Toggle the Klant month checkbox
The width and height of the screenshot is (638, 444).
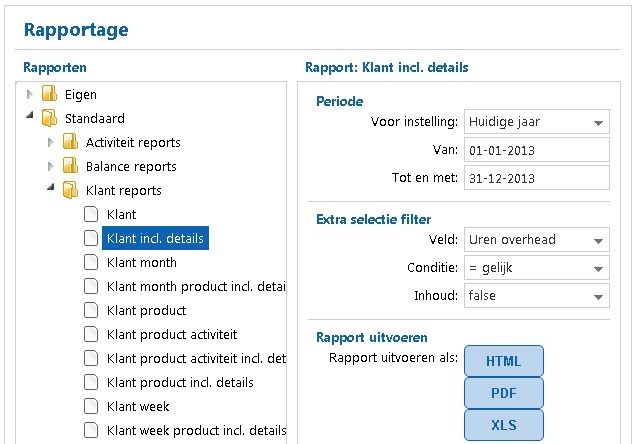(91, 263)
